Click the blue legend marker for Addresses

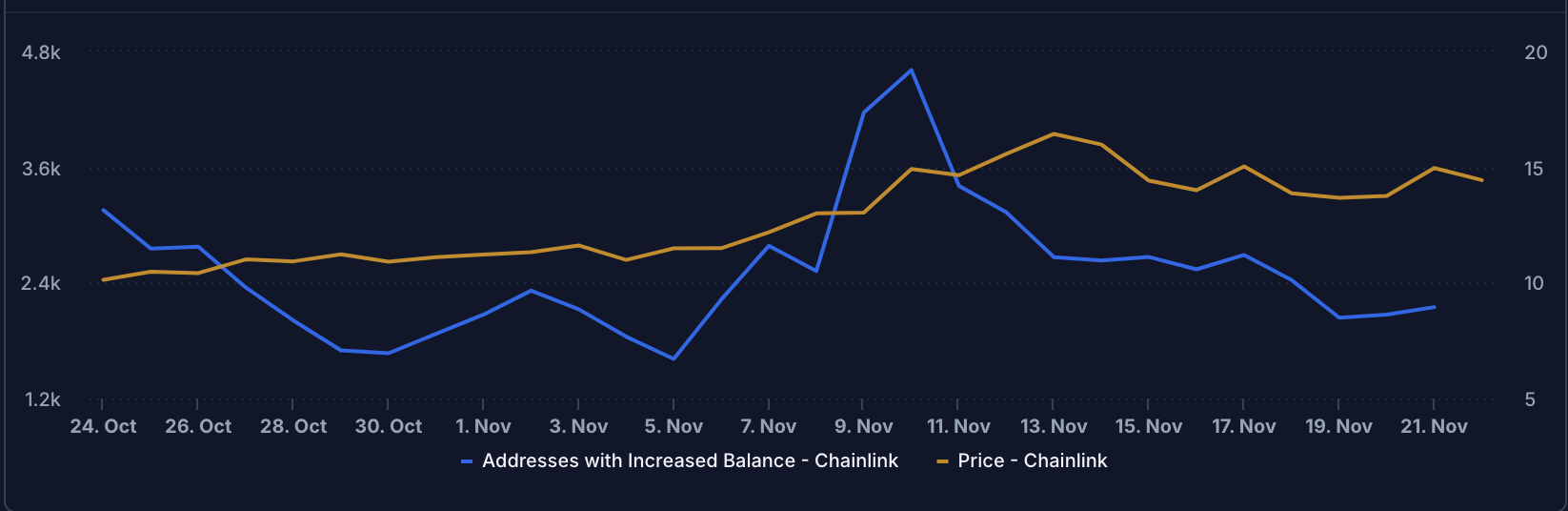[x=467, y=461]
